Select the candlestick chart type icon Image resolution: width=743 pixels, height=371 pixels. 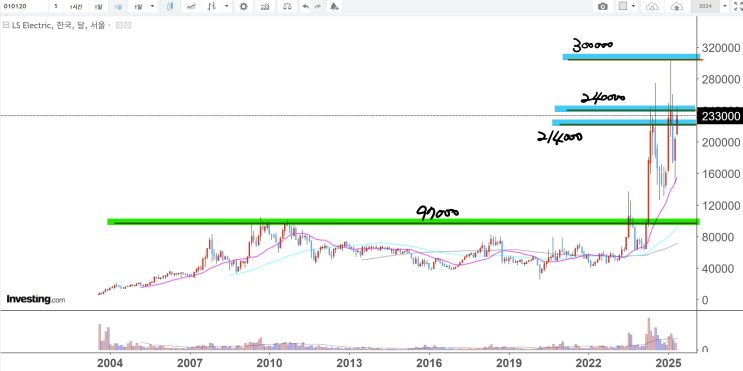coord(170,6)
